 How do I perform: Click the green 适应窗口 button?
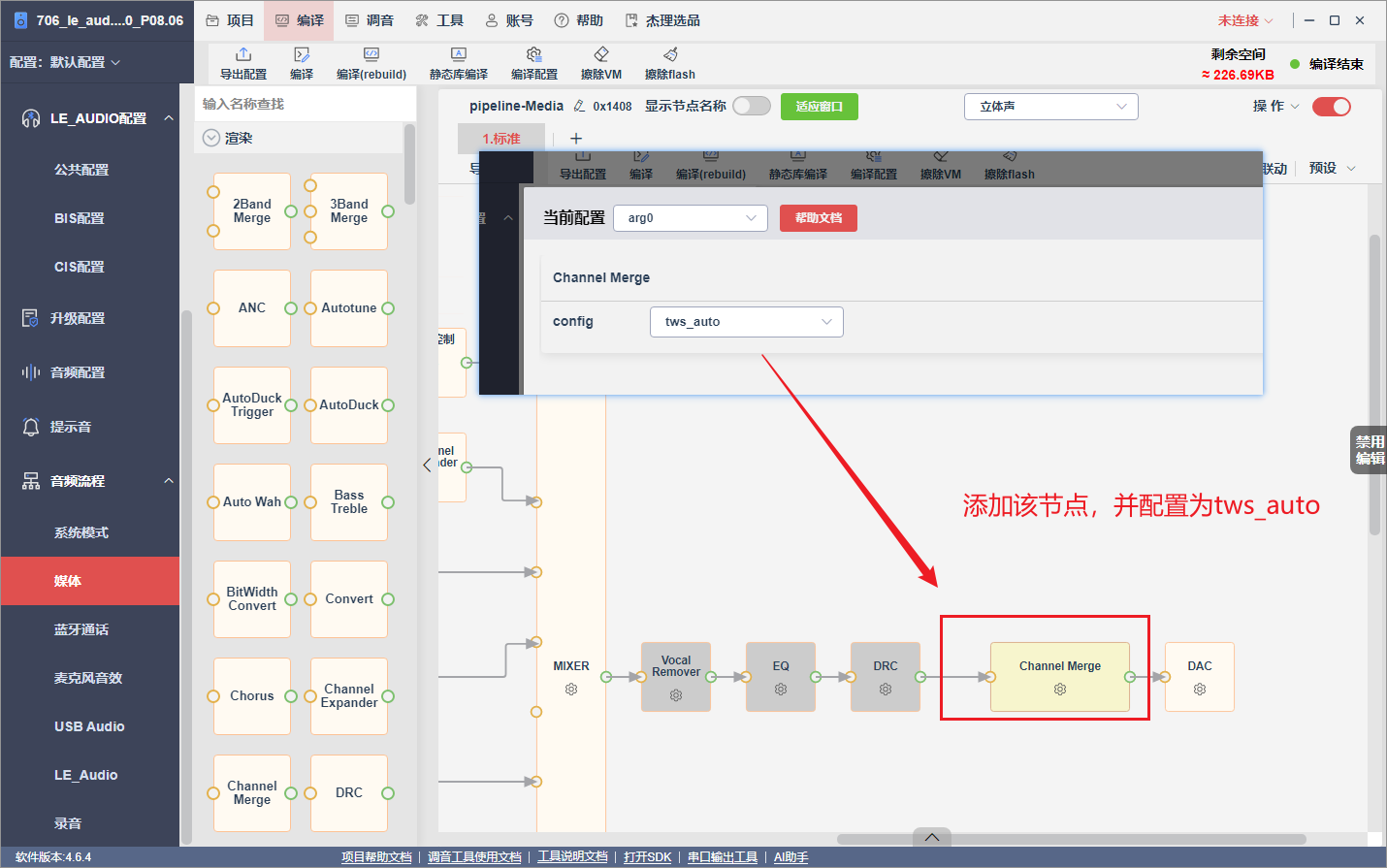tap(820, 107)
